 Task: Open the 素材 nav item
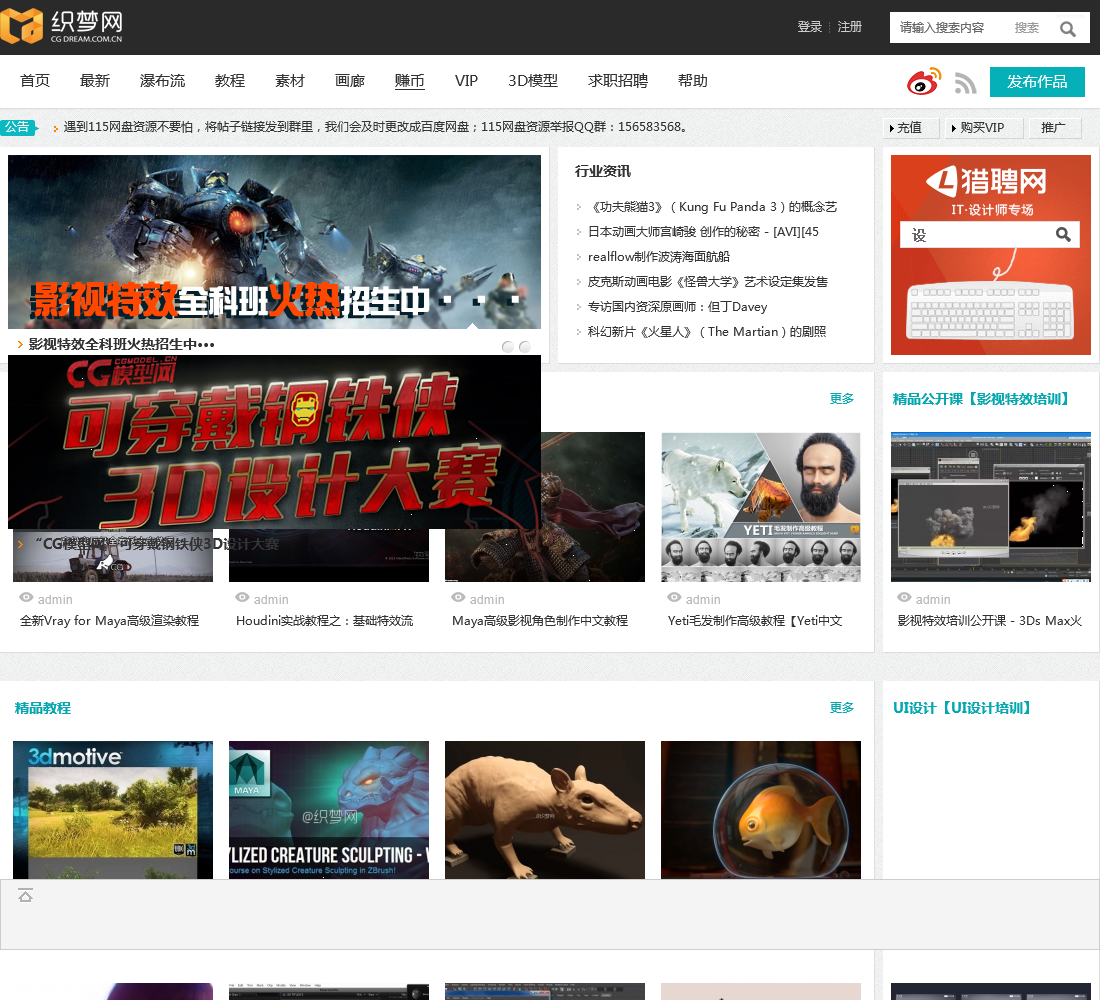coord(290,81)
